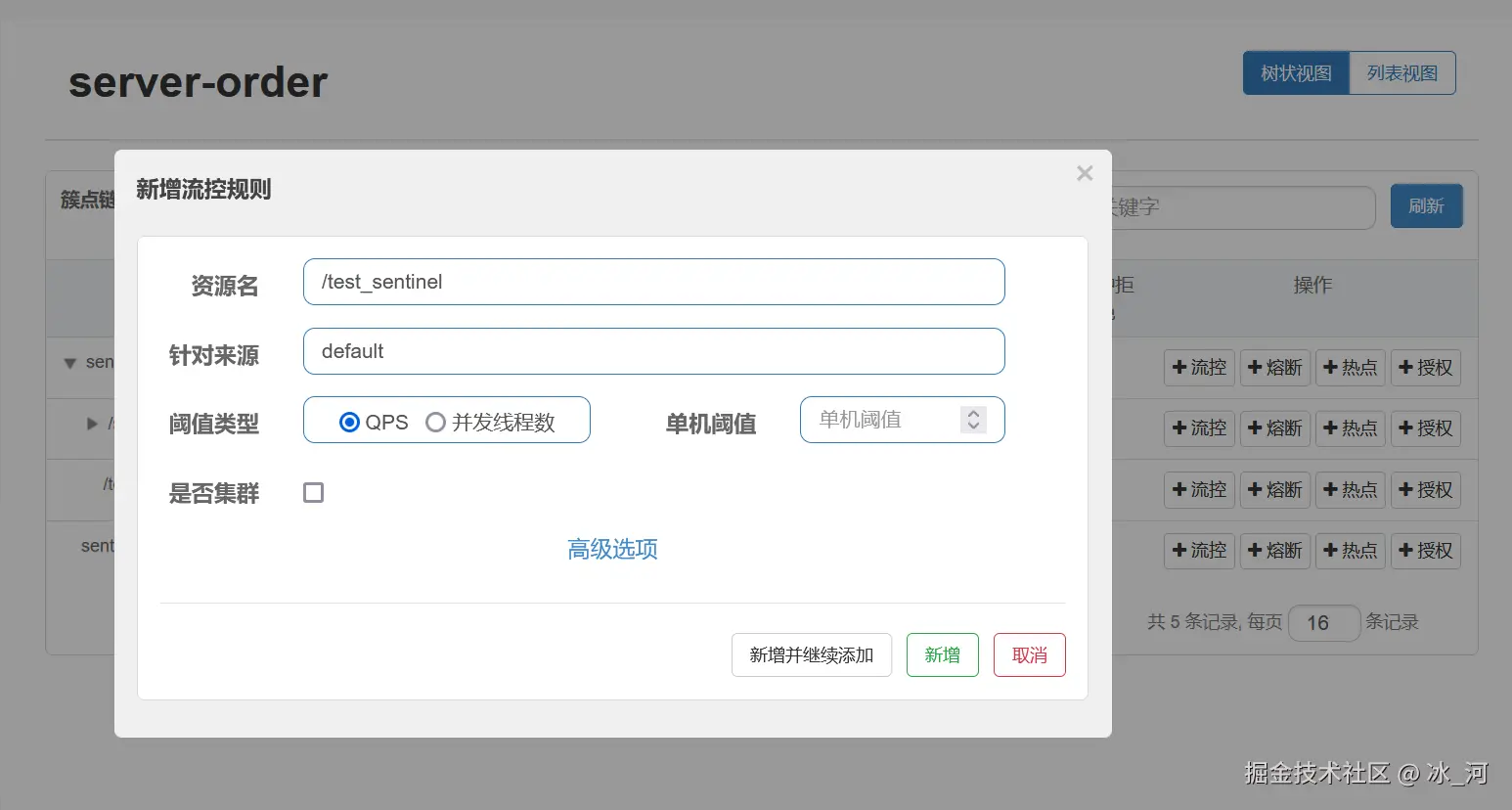Add 流控 rule in the second row
This screenshot has width=1512, height=810.
point(1200,428)
